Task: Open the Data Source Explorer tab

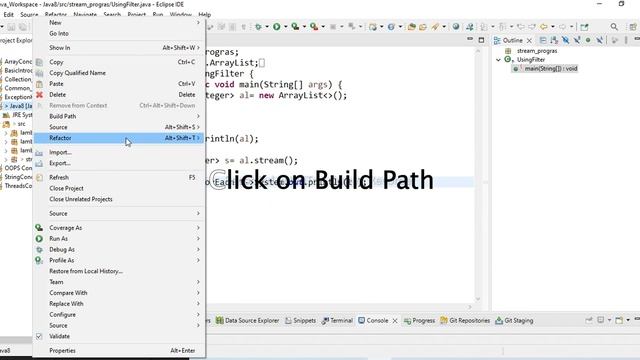Action: point(247,321)
